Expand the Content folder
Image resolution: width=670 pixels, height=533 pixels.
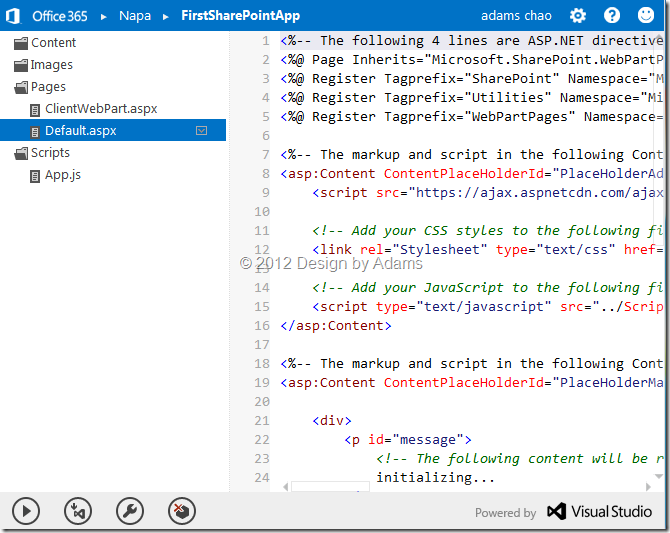pos(53,43)
